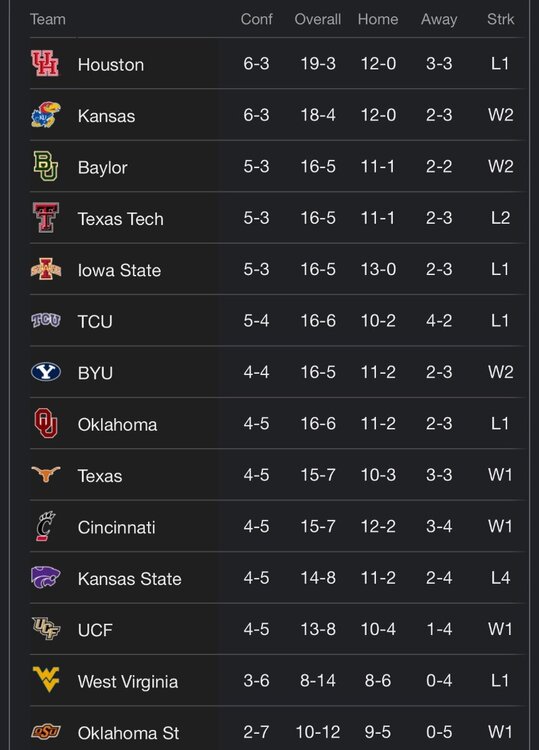Open the Iowa State logo

coord(46,269)
